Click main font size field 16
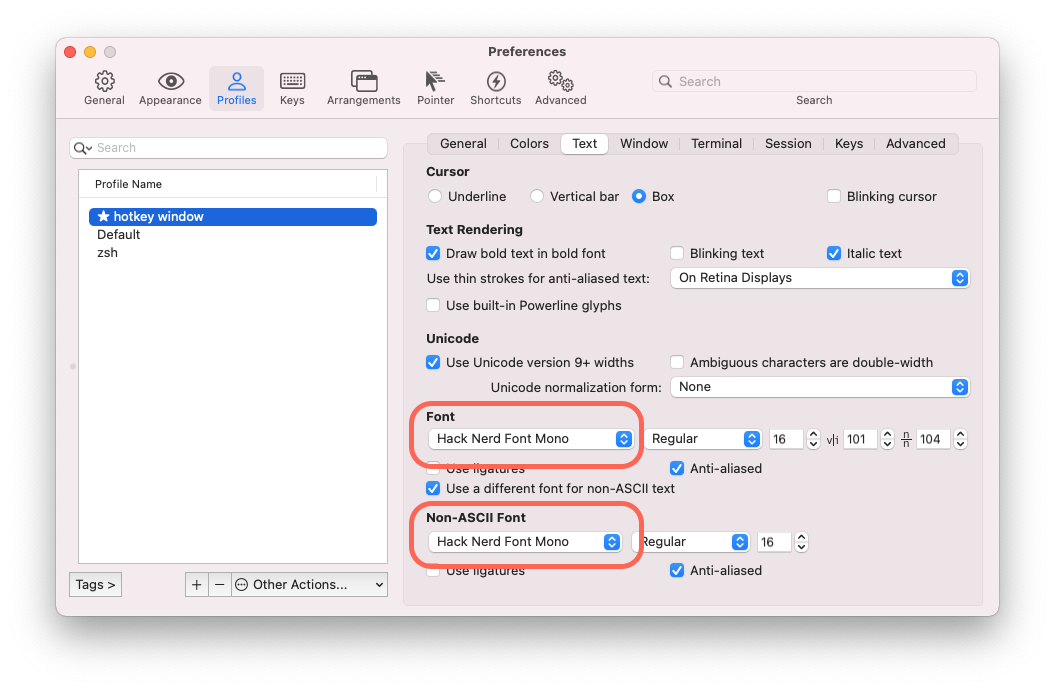This screenshot has height=690, width=1055. (x=786, y=439)
